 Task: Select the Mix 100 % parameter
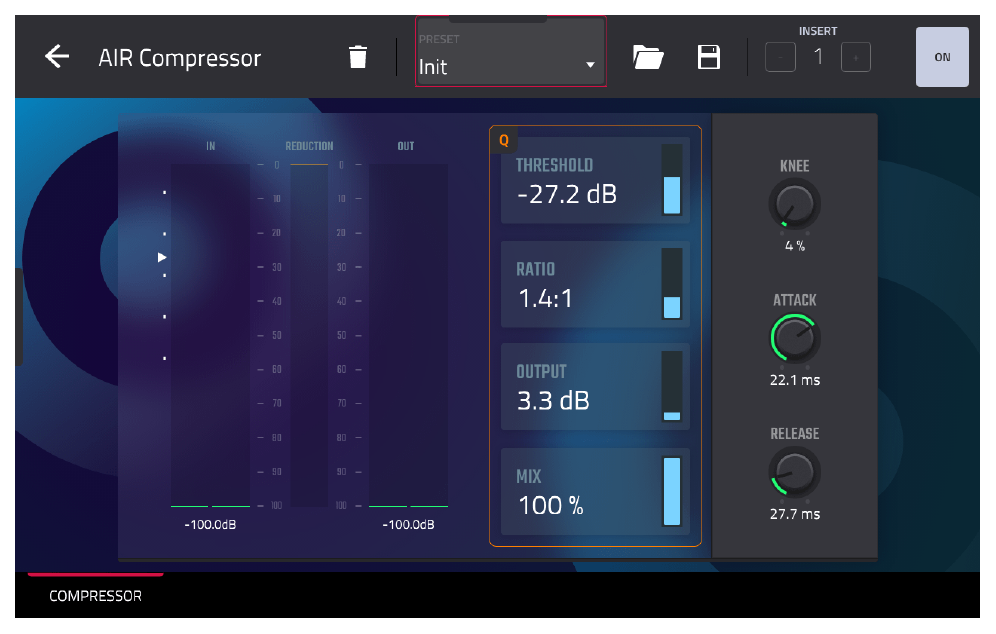tap(595, 492)
